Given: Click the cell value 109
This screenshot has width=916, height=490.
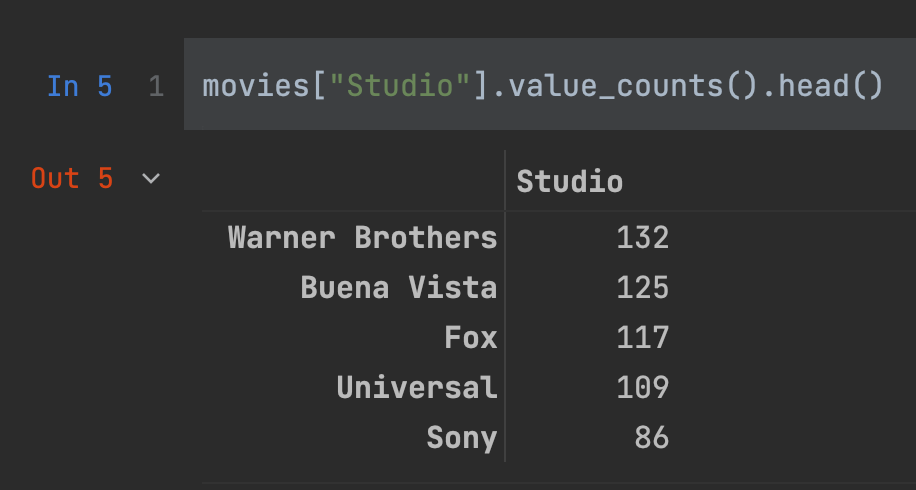Looking at the screenshot, I should click(x=643, y=388).
